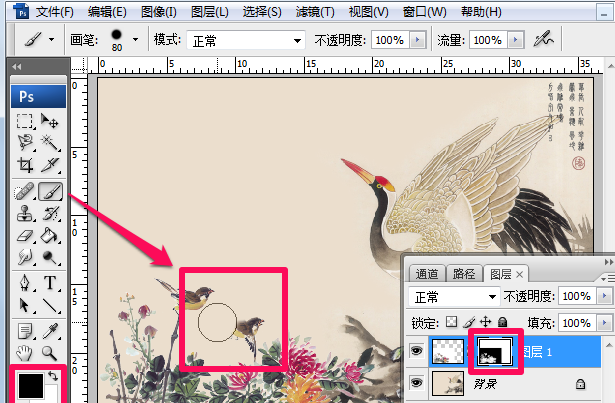Viewport: 615px width, 403px height.
Task: Select the Move tool
Action: [x=50, y=121]
